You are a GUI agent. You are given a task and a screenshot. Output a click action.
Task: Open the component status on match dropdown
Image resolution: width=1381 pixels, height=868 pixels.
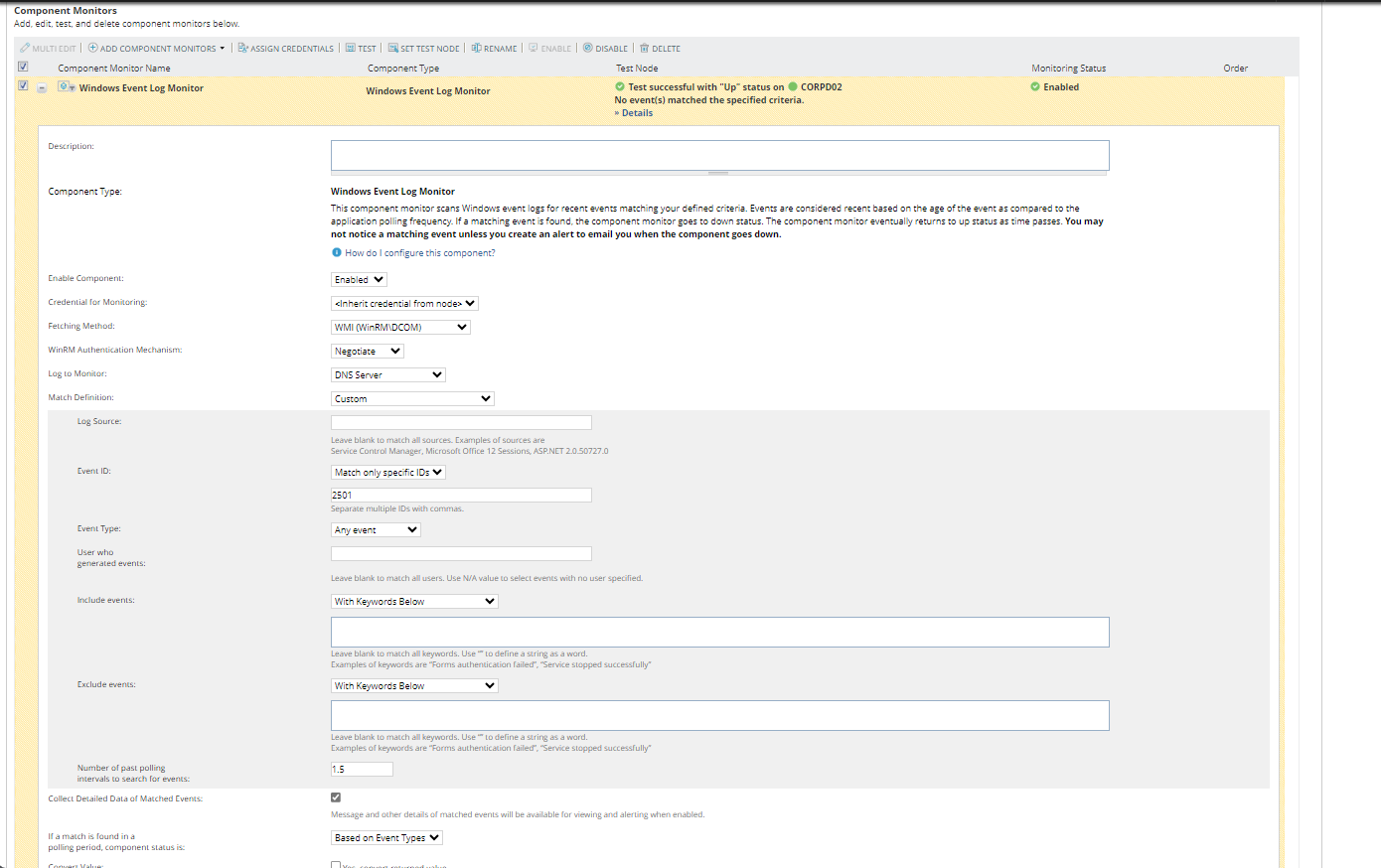click(x=386, y=838)
